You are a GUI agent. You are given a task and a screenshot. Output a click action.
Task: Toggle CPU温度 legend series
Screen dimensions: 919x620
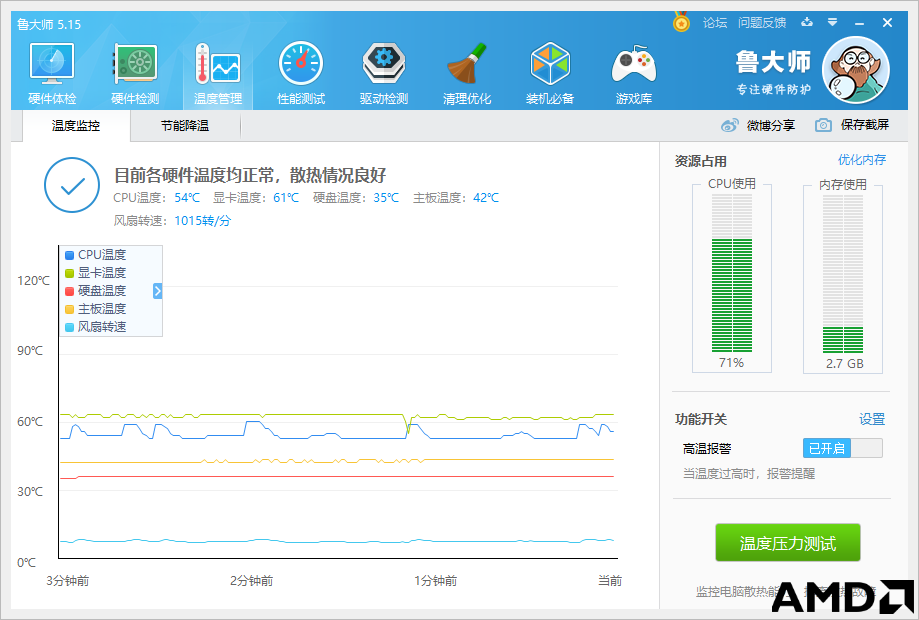pos(96,255)
